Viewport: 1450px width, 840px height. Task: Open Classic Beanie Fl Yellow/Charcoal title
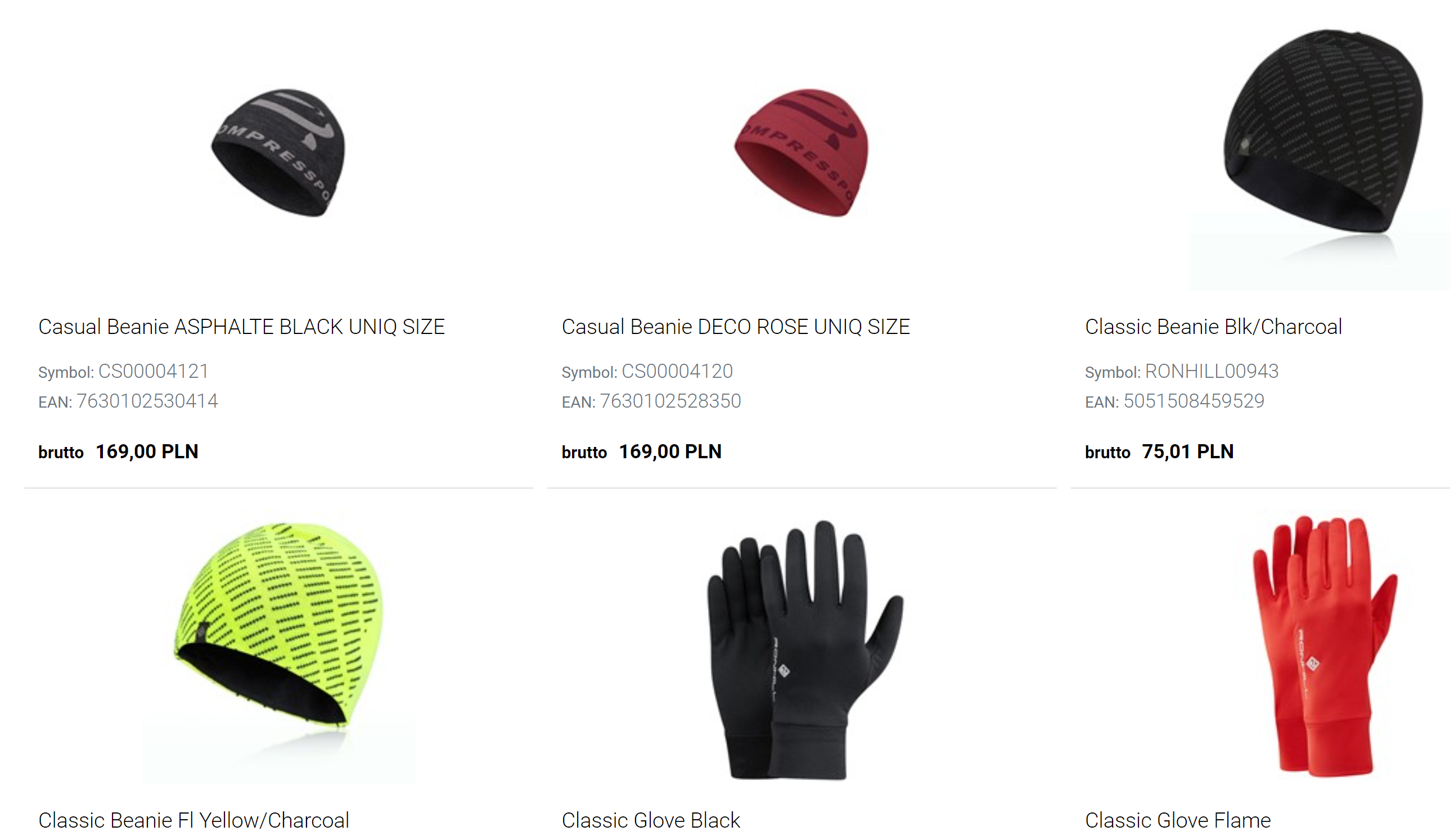[x=193, y=820]
